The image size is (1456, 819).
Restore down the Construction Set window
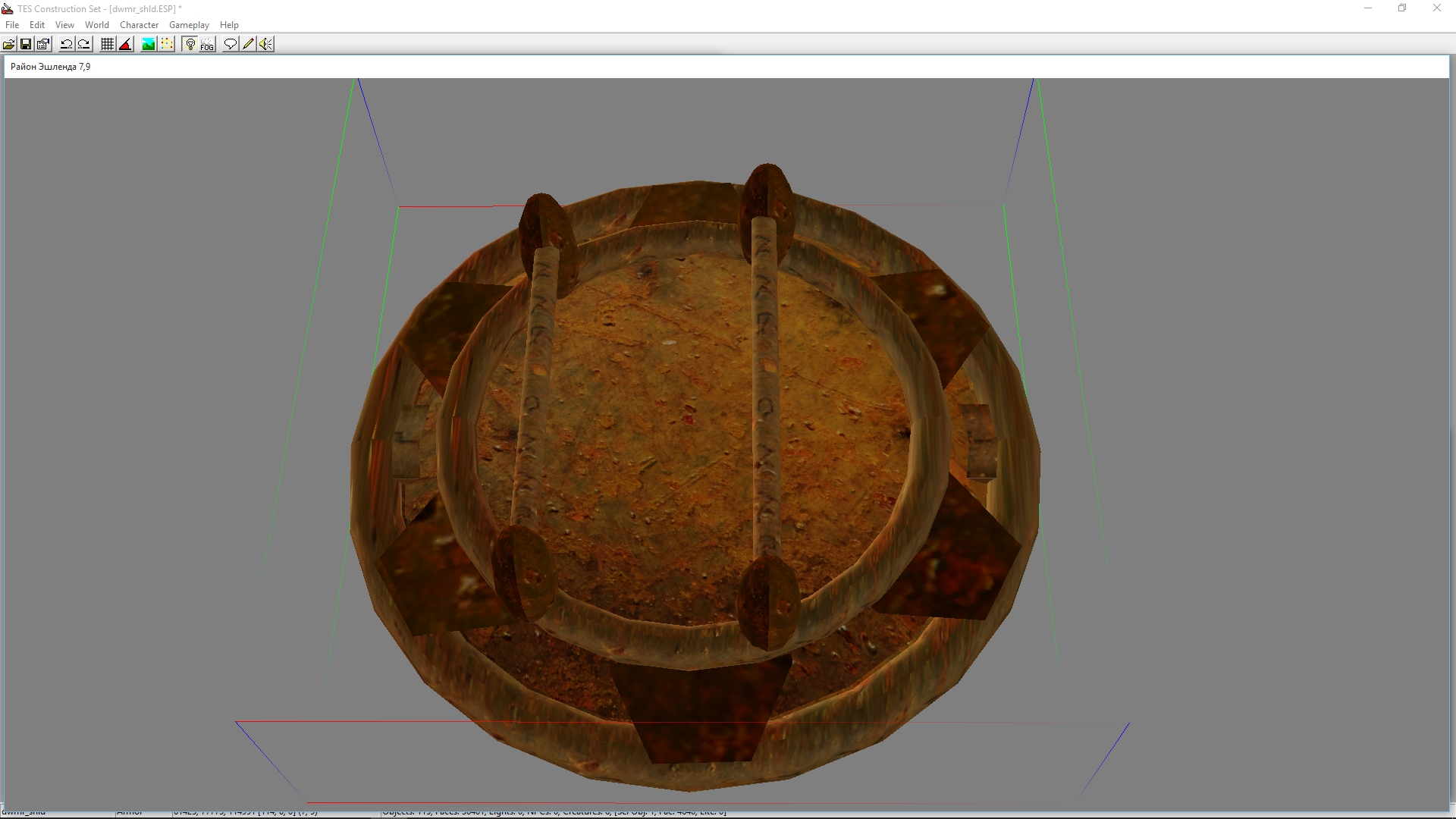pyautogui.click(x=1402, y=8)
